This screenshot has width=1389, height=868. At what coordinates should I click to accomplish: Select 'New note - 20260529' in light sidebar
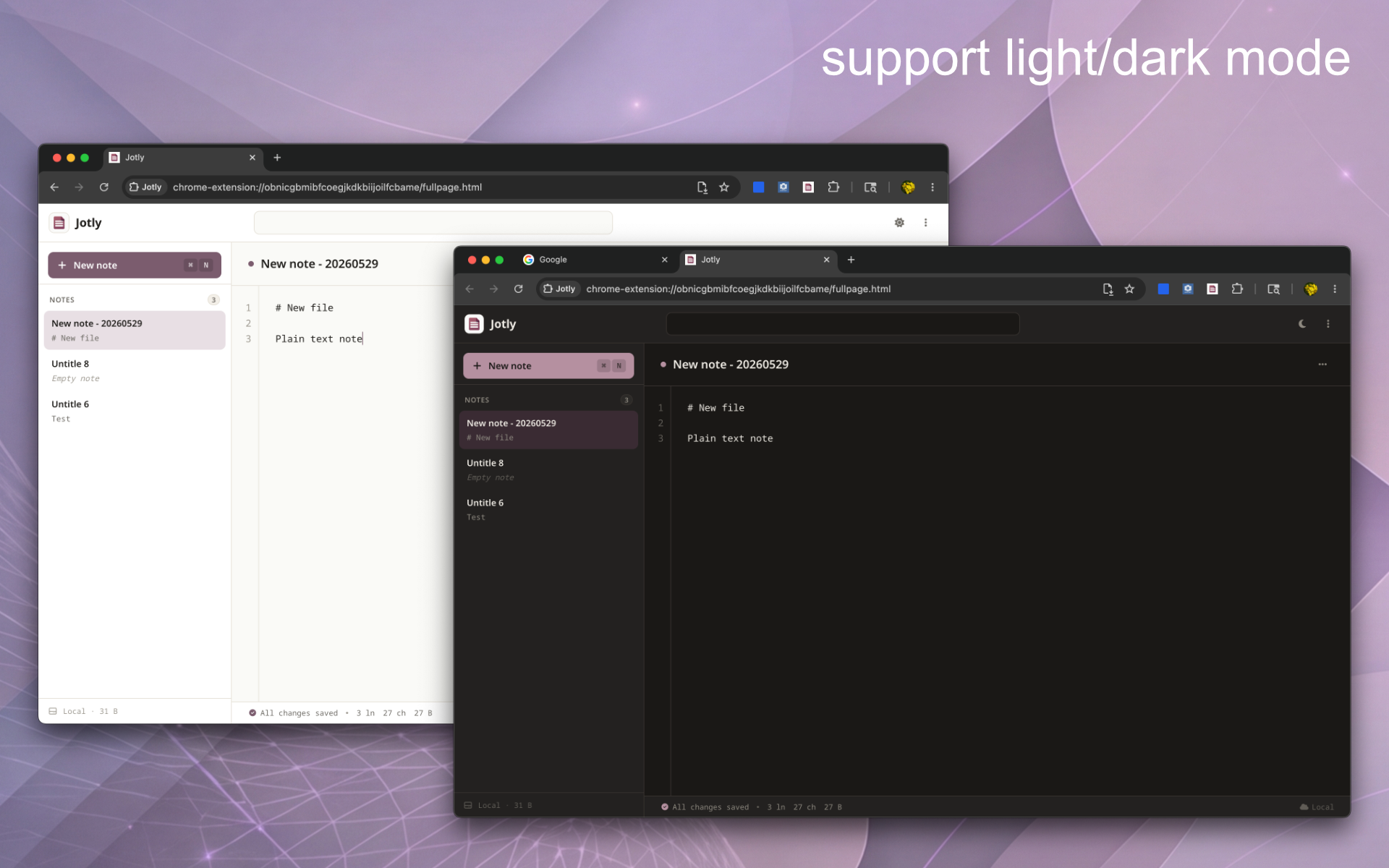[x=135, y=331]
